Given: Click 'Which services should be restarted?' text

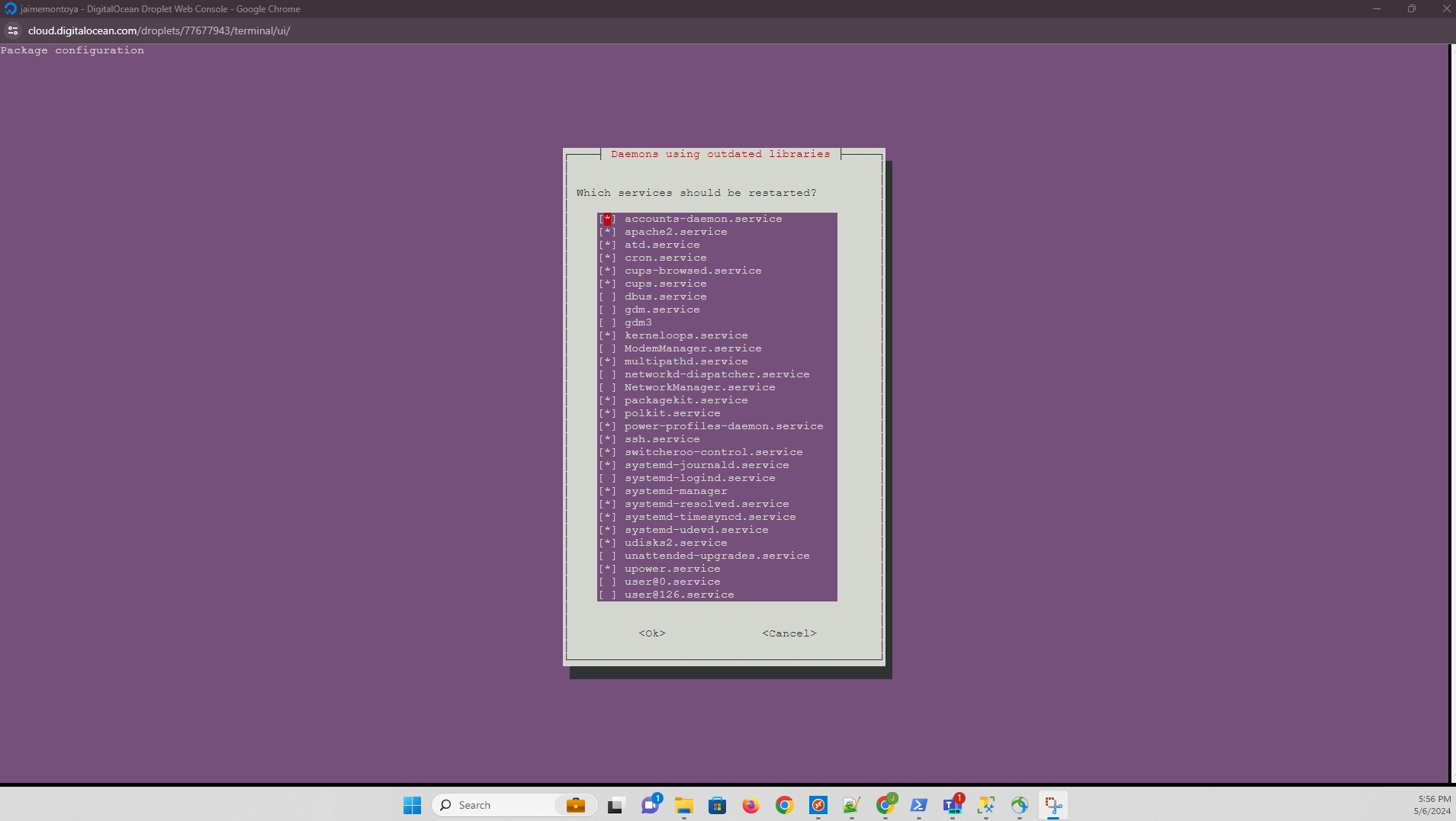Looking at the screenshot, I should 696,193.
